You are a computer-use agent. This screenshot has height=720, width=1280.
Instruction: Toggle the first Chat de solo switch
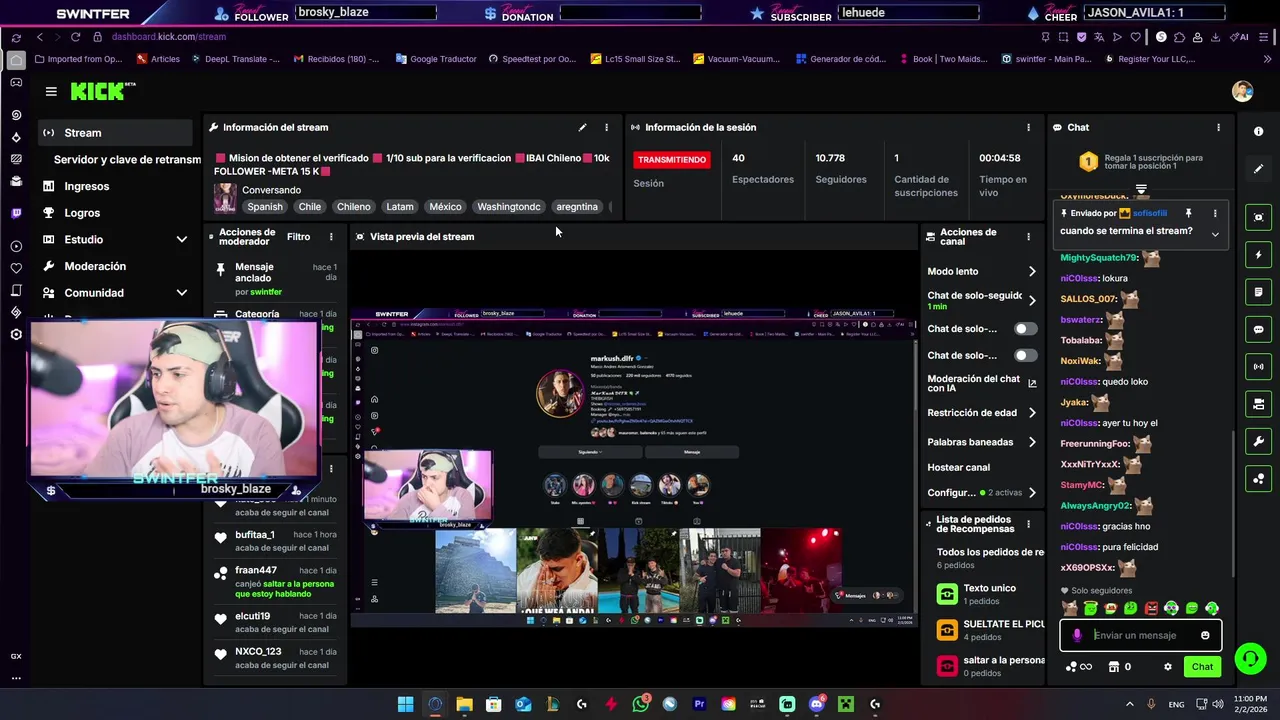click(1025, 328)
